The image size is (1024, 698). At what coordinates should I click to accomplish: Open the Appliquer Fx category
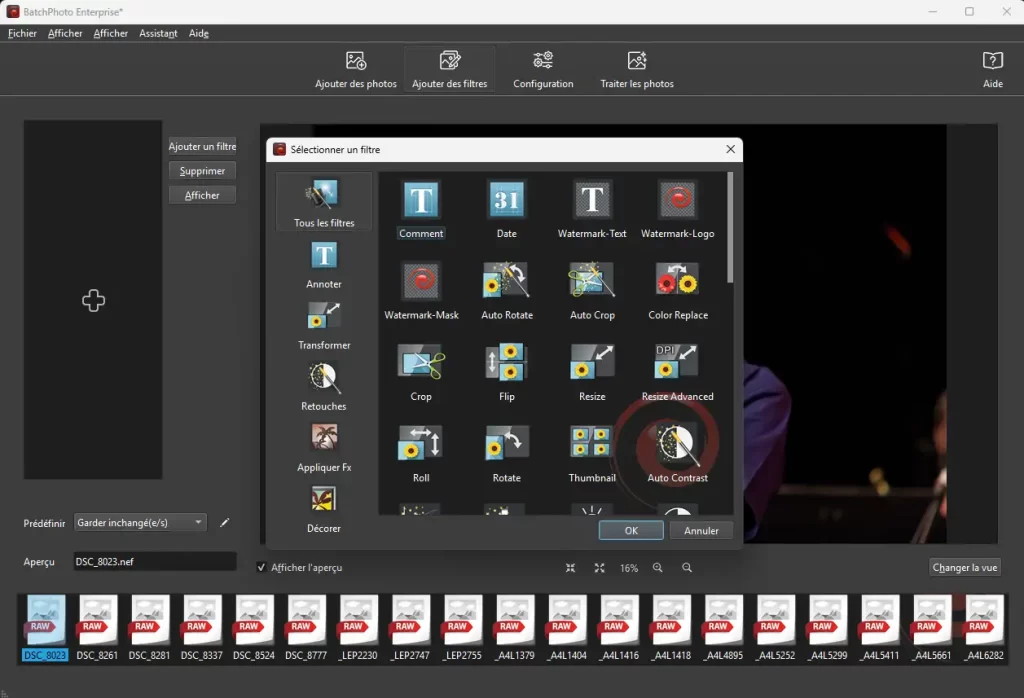click(x=324, y=448)
